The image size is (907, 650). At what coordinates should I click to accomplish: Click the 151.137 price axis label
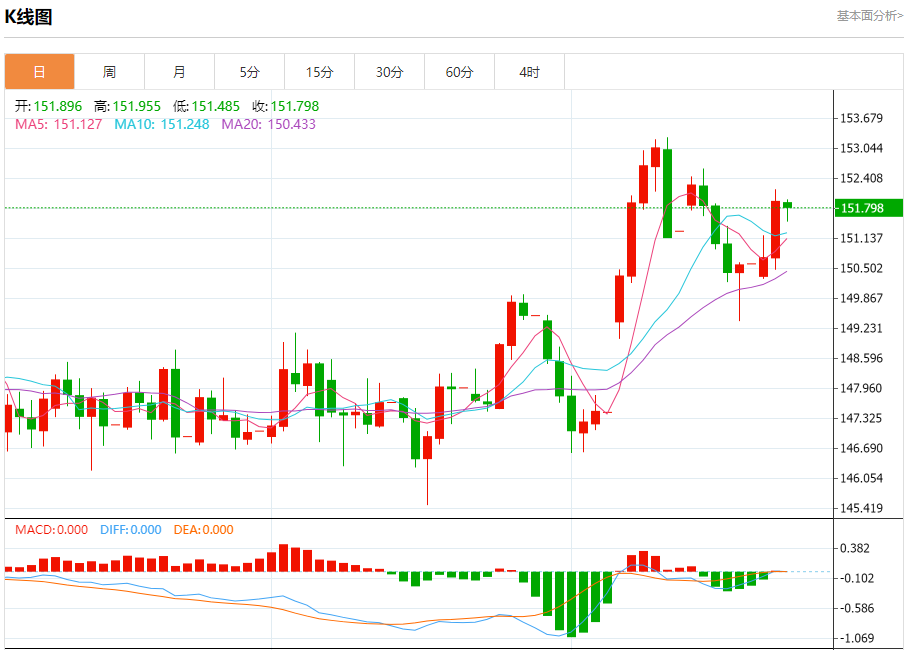click(861, 238)
